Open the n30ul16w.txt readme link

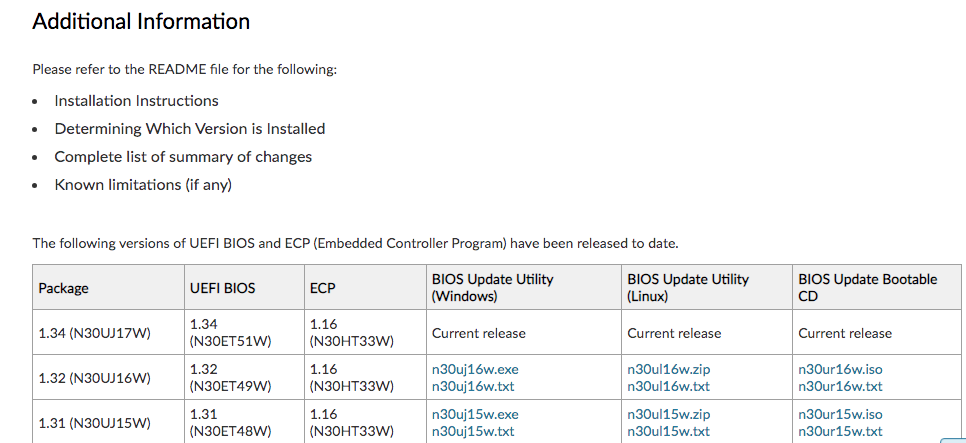(668, 386)
